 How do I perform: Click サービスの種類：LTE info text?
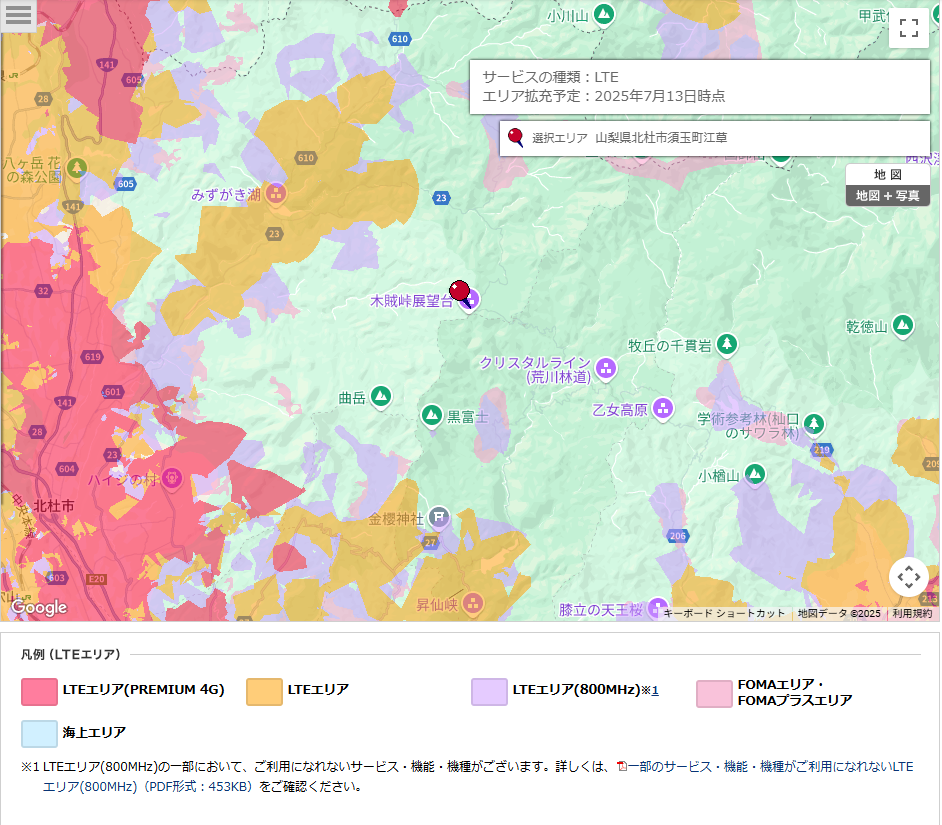pos(550,77)
